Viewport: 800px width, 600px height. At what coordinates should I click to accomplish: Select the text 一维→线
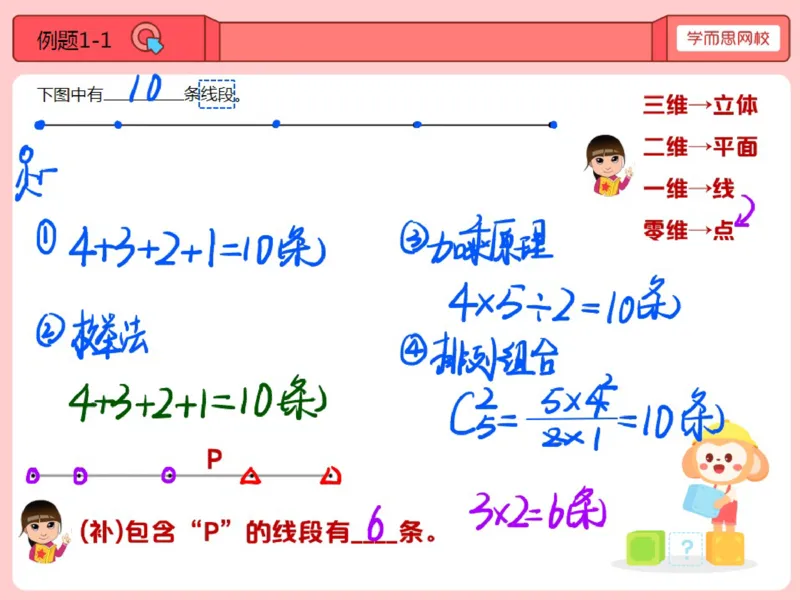click(689, 189)
